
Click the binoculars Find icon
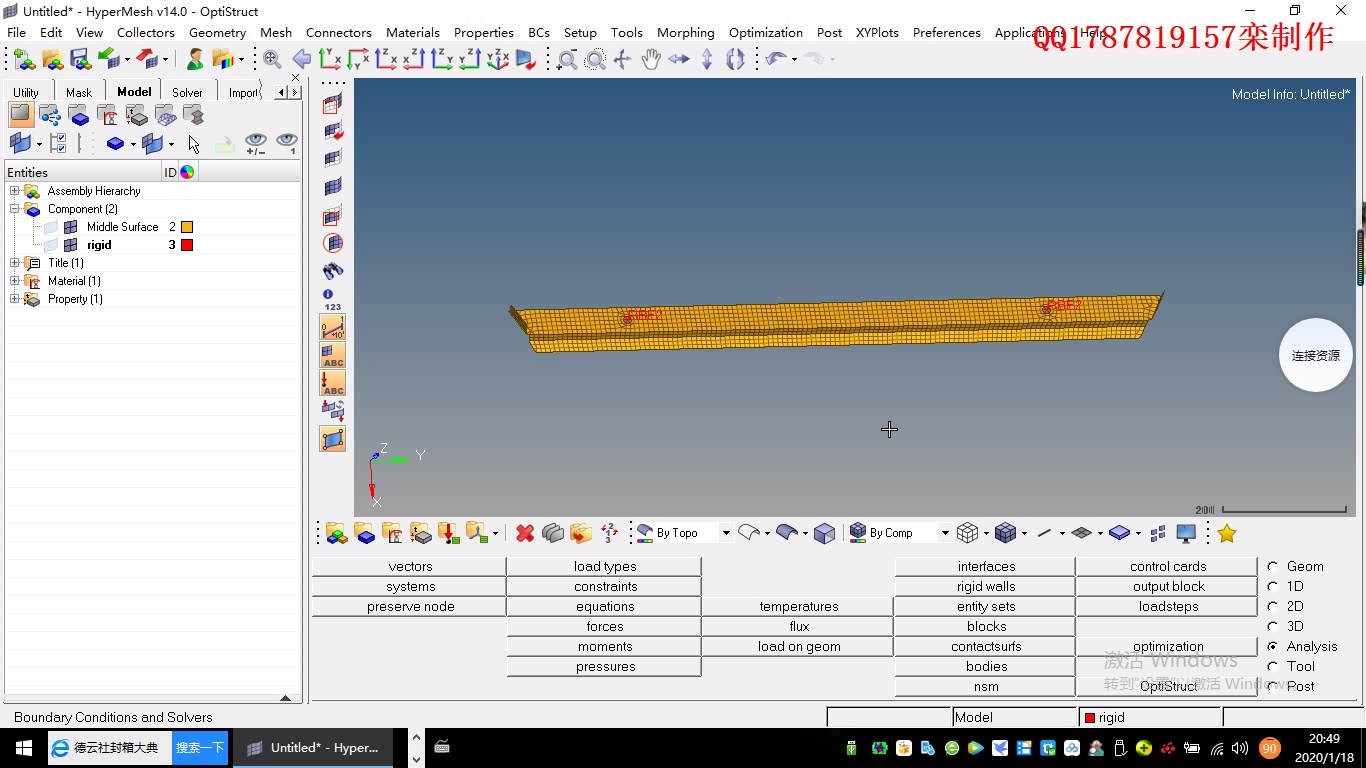333,271
